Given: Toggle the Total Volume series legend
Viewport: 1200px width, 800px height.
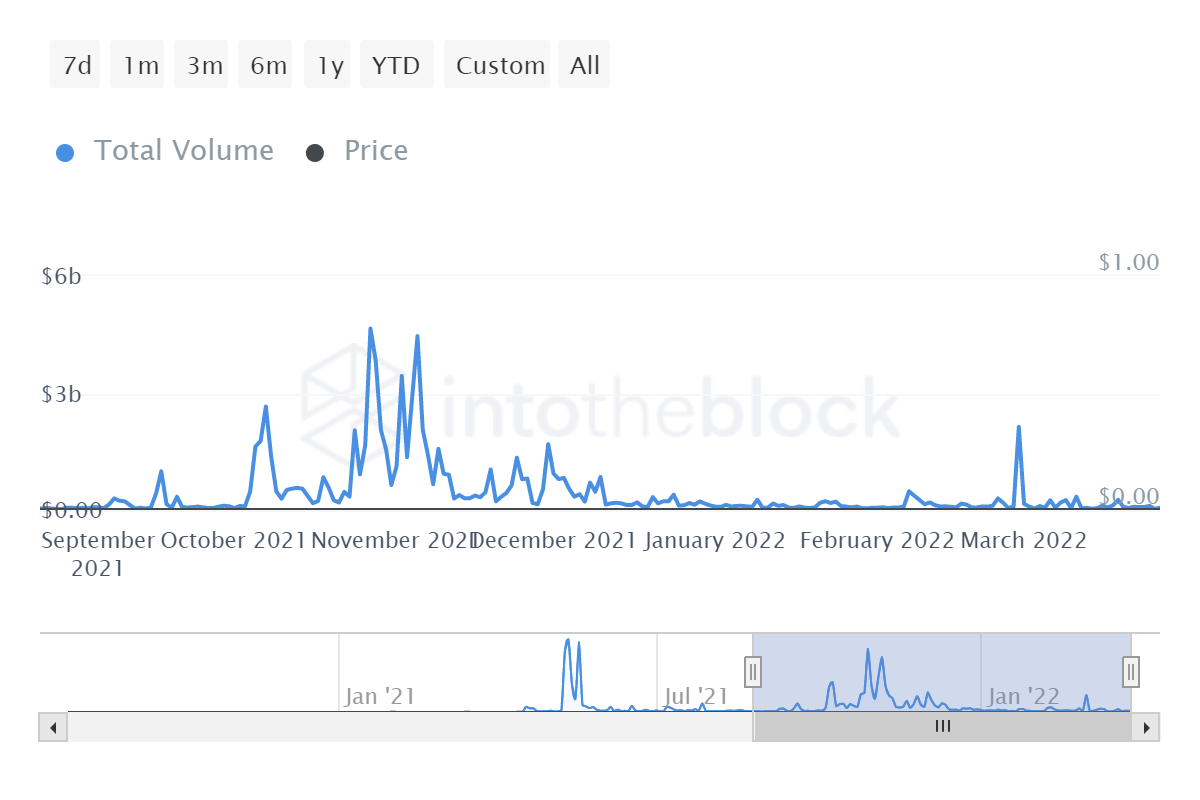Looking at the screenshot, I should [183, 151].
